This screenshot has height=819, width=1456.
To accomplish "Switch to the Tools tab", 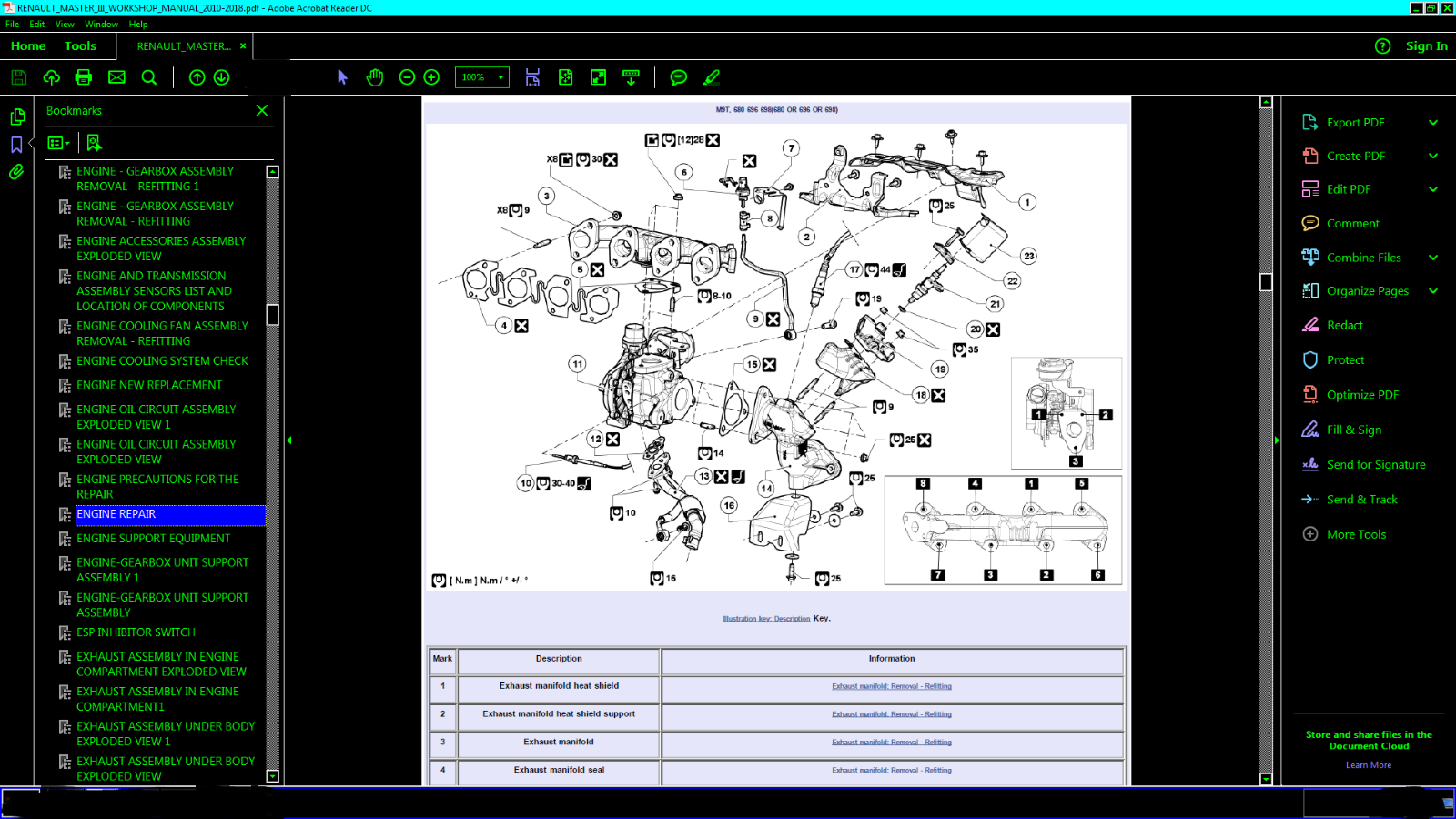I will coord(80,45).
